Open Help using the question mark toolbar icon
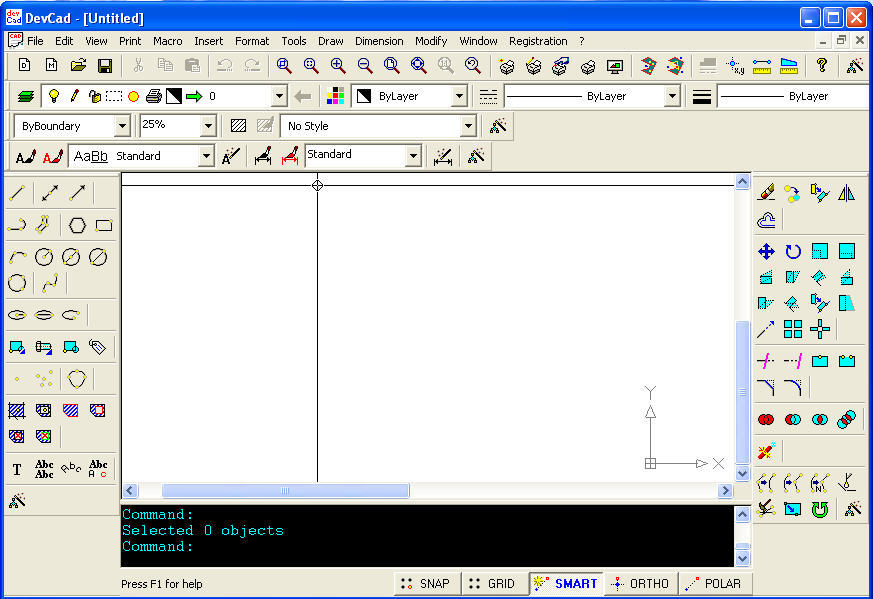 [821, 64]
